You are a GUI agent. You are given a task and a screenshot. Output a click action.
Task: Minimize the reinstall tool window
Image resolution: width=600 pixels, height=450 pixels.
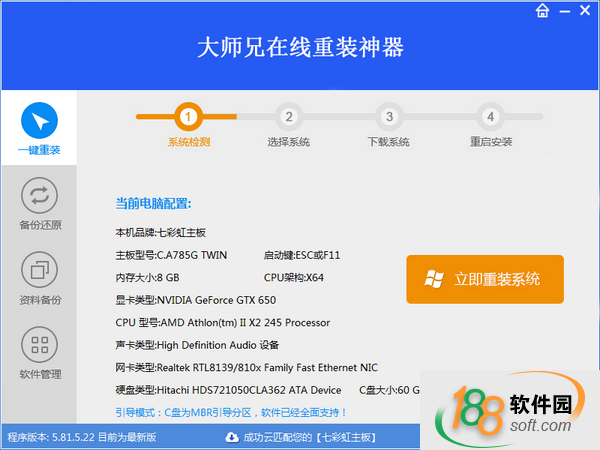tap(565, 11)
